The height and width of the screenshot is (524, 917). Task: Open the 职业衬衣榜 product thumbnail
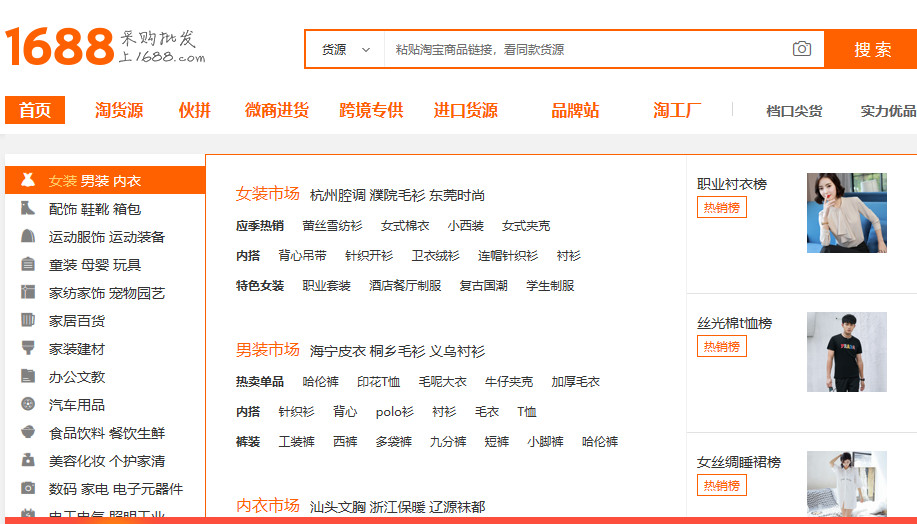click(x=847, y=213)
